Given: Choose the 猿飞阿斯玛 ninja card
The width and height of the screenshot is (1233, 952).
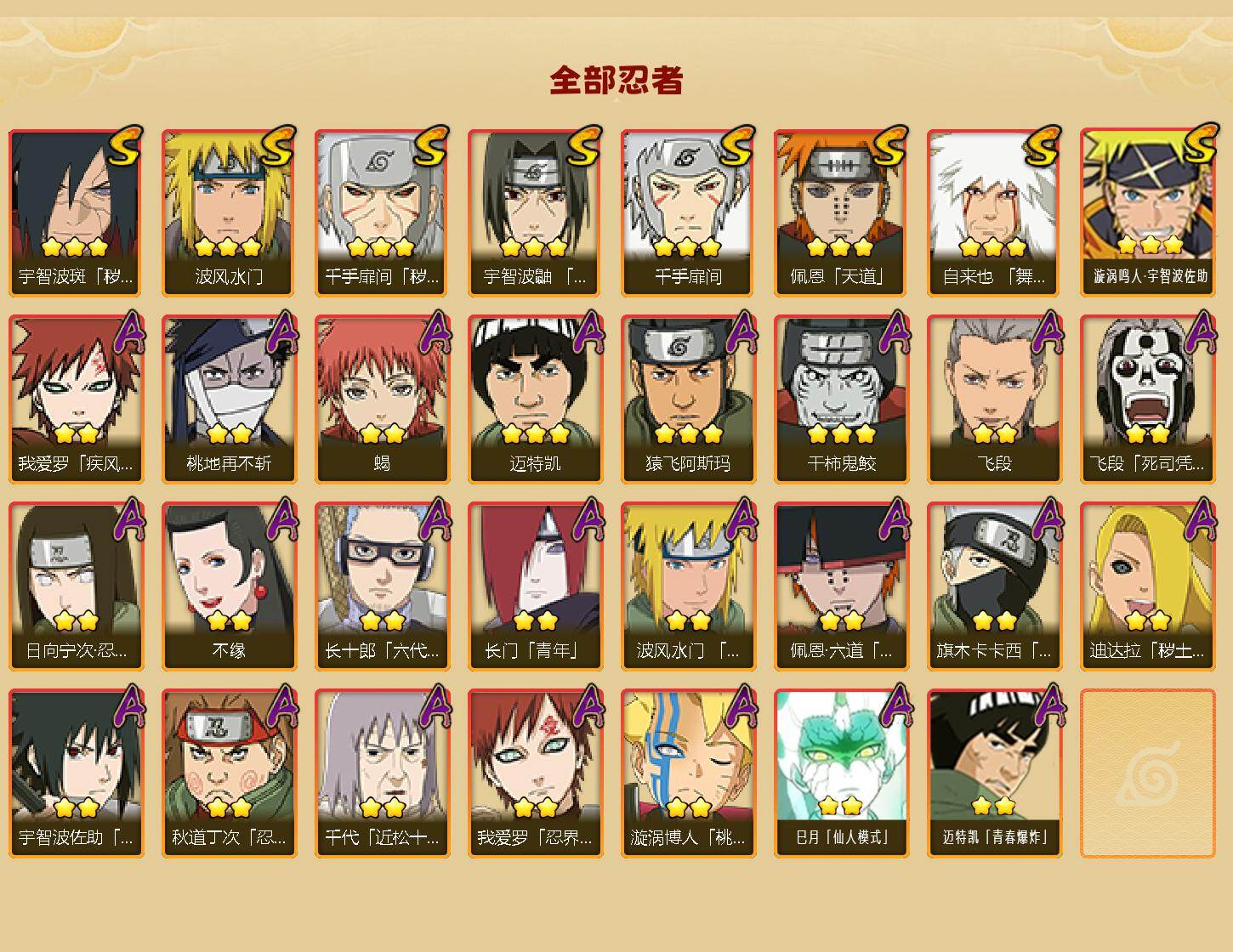Looking at the screenshot, I should pyautogui.click(x=689, y=399).
